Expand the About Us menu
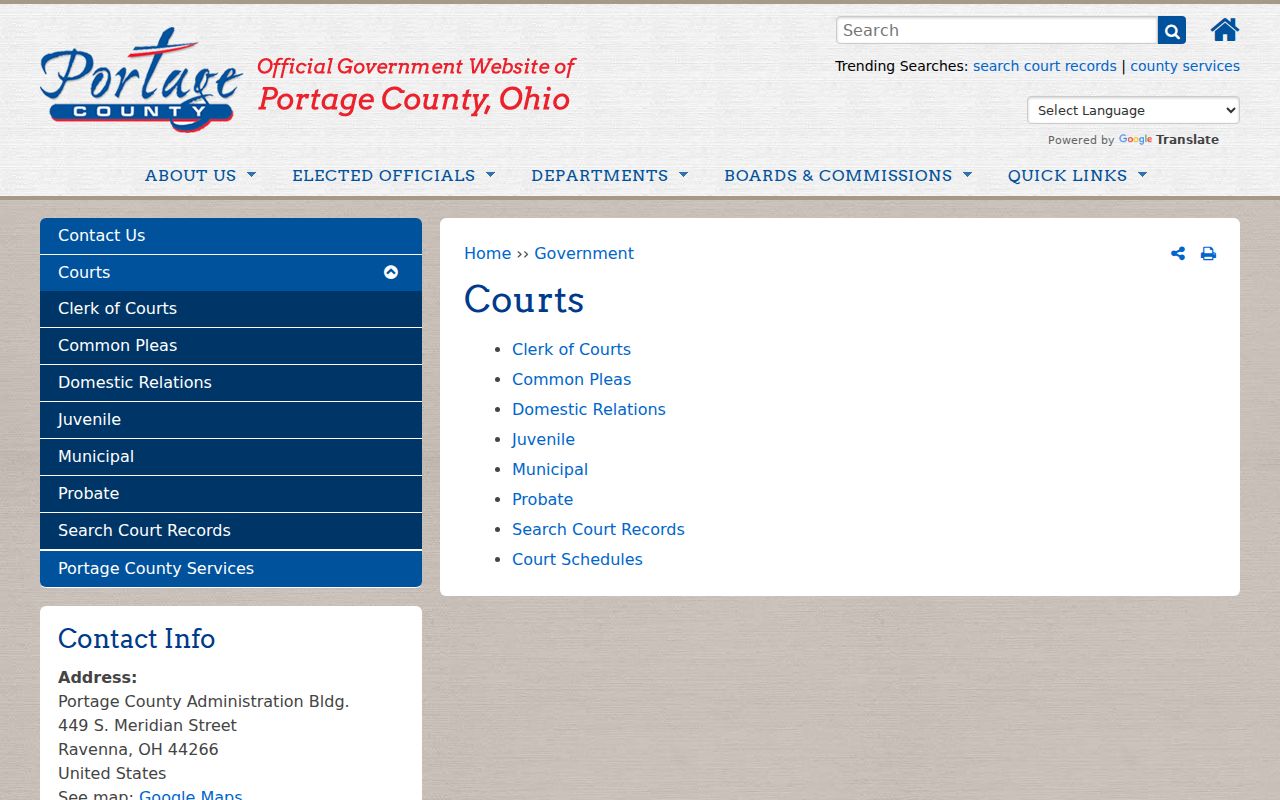The width and height of the screenshot is (1280, 800). tap(200, 175)
